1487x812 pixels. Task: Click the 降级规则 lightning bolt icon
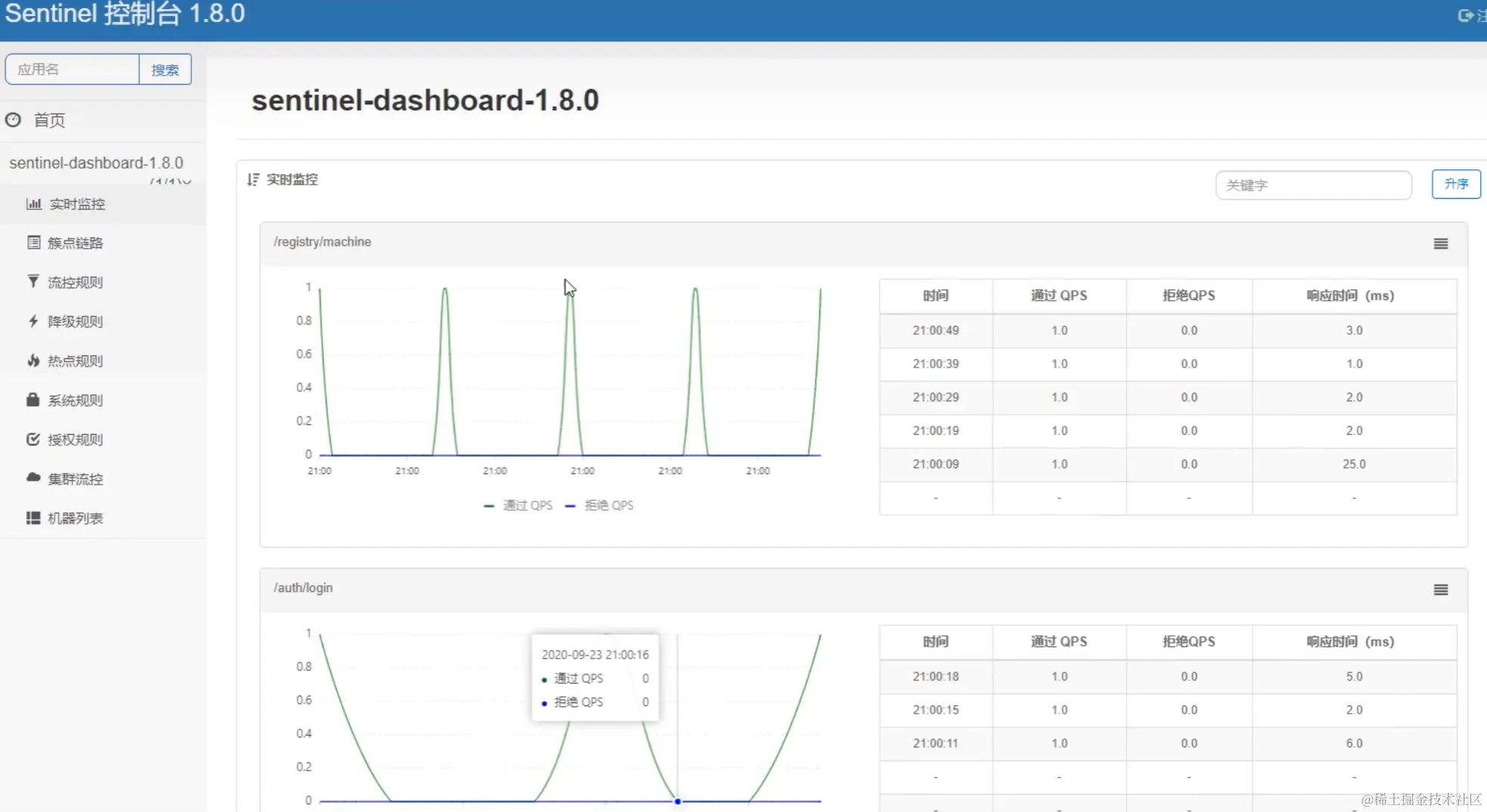click(33, 321)
